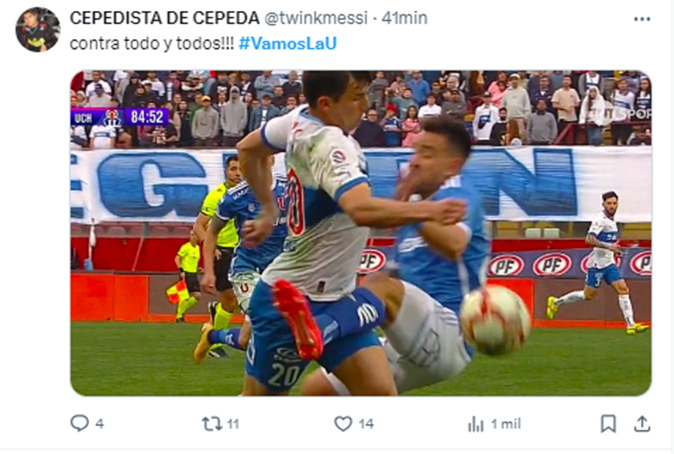Click the reply count 4
Viewport: 674px width, 454px height.
click(99, 424)
